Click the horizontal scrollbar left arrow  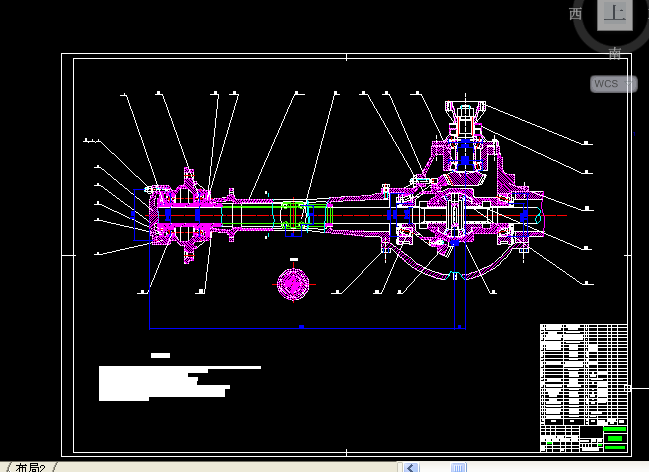411,467
